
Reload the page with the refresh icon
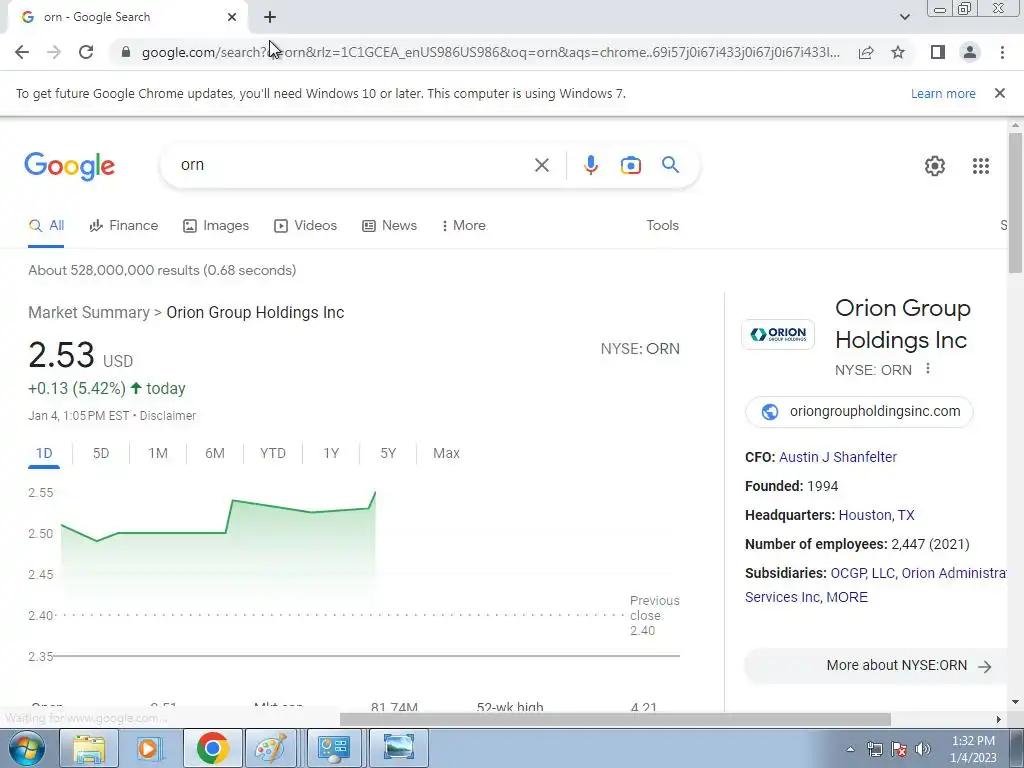[x=86, y=52]
